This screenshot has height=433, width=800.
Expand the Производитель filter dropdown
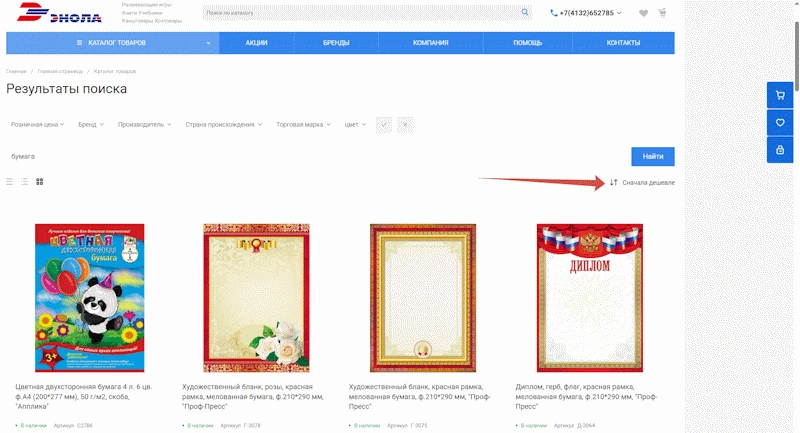(x=144, y=124)
